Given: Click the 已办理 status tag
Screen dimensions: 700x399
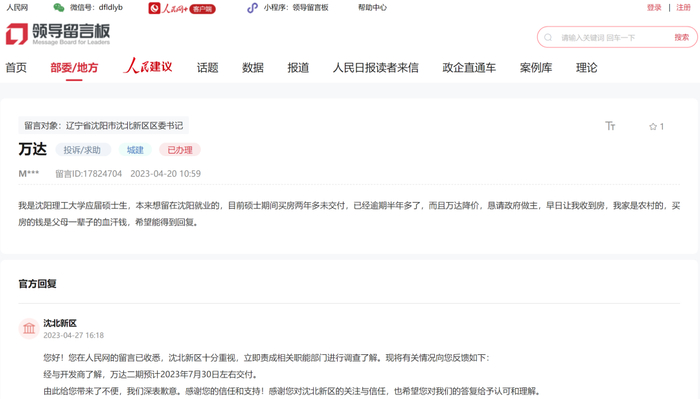Looking at the screenshot, I should [180, 150].
